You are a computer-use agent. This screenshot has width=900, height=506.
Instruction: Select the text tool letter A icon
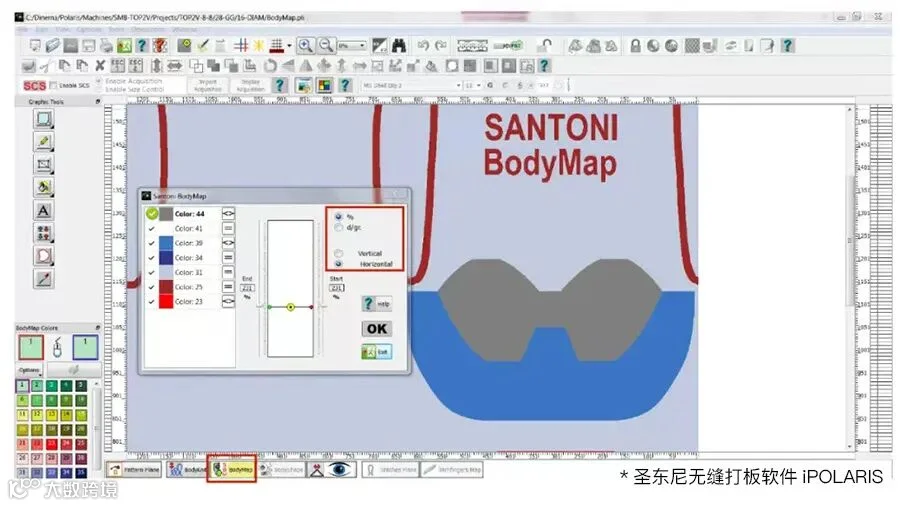tap(44, 211)
